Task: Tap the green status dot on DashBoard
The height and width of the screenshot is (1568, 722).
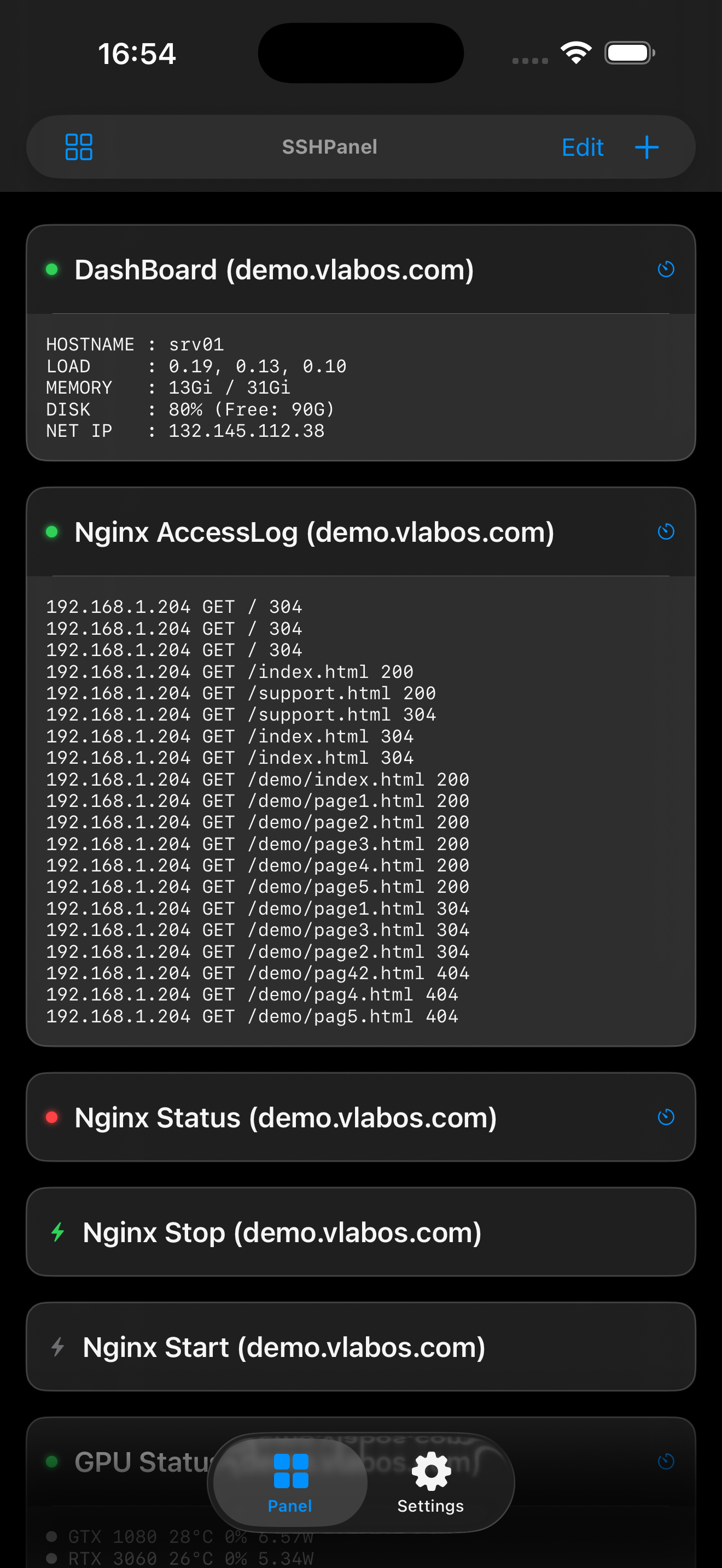Action: click(x=53, y=269)
